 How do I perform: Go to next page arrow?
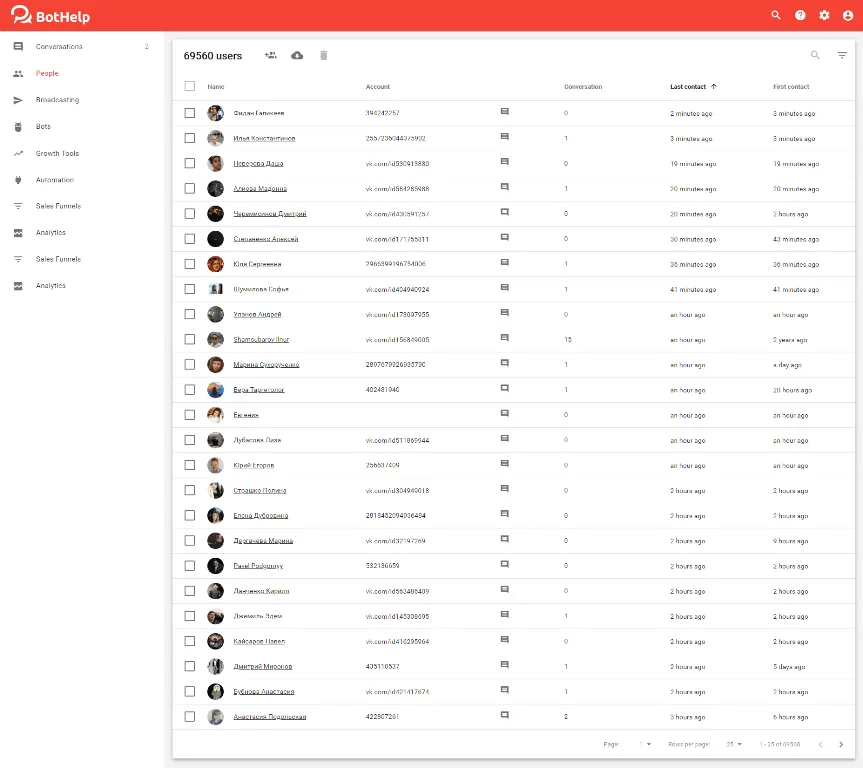point(840,744)
